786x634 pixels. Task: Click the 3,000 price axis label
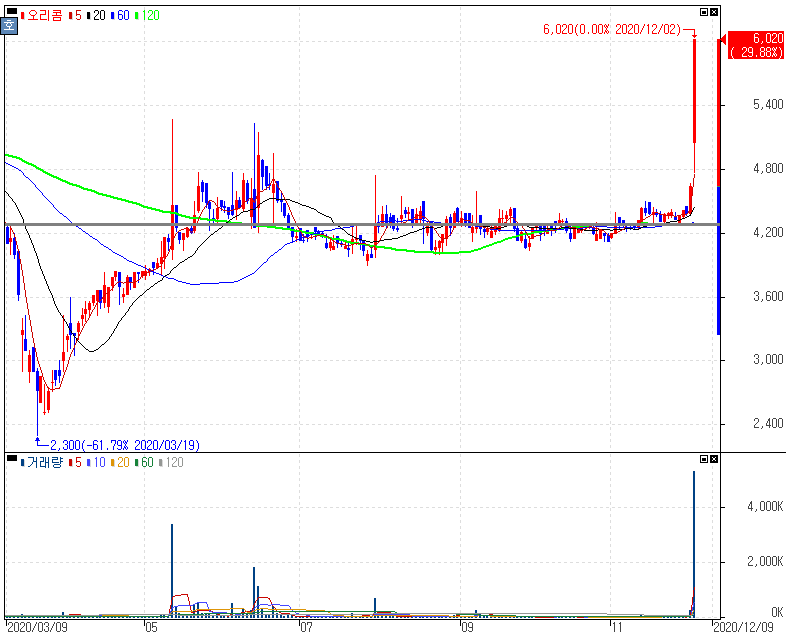tap(768, 360)
